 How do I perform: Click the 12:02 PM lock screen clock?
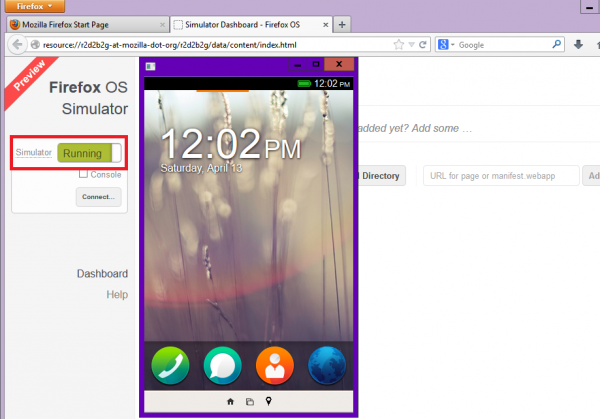(x=231, y=143)
